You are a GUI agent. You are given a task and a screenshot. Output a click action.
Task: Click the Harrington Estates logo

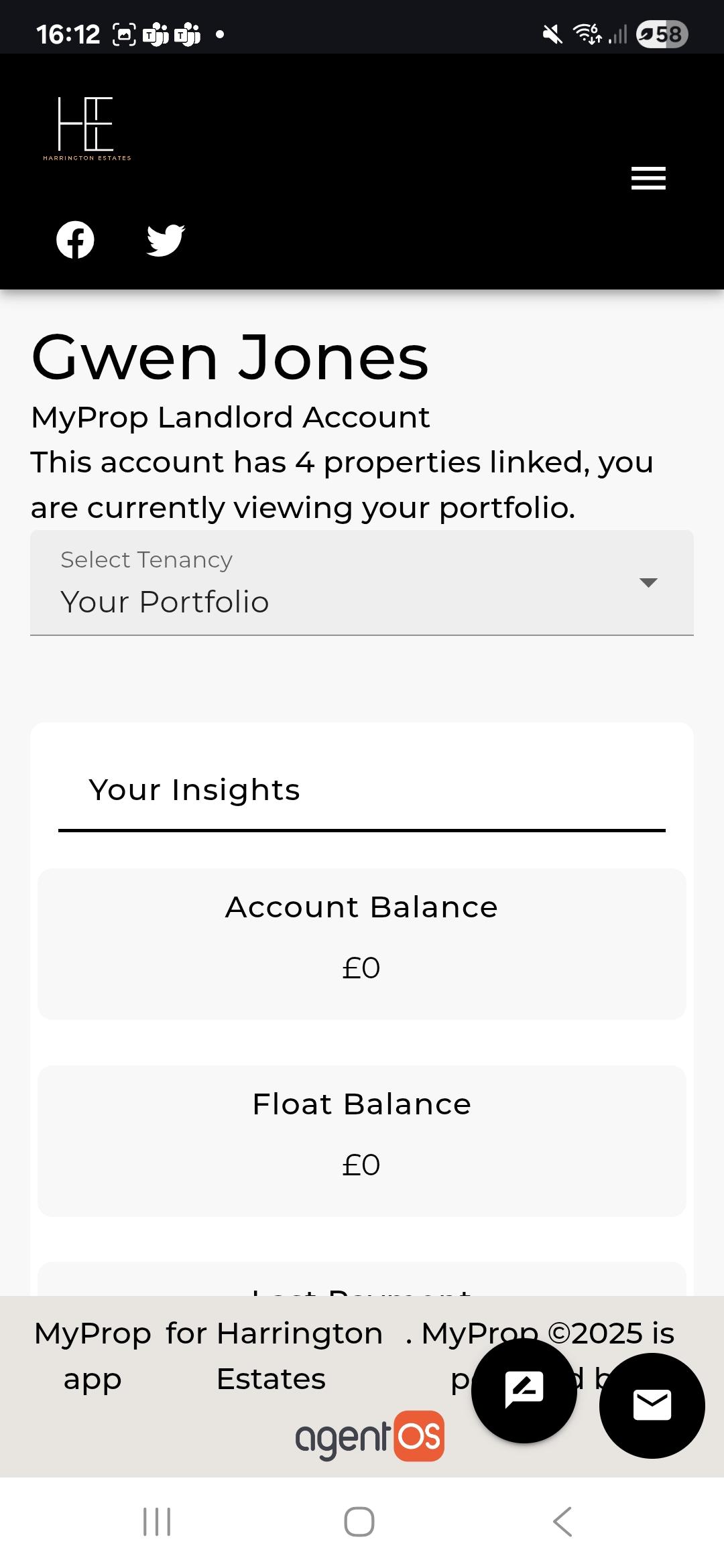point(87,129)
